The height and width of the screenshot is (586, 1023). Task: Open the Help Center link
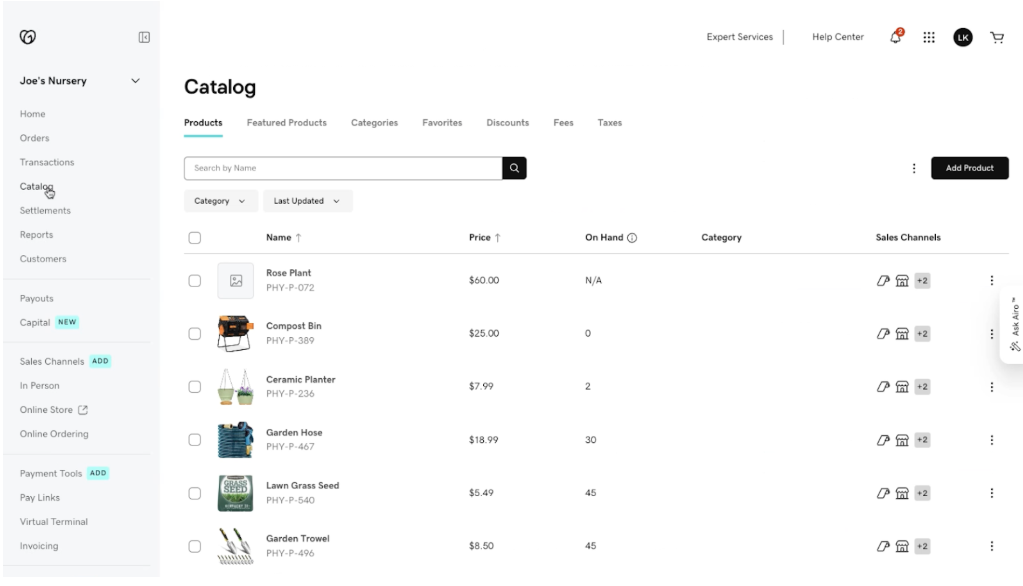tap(838, 37)
